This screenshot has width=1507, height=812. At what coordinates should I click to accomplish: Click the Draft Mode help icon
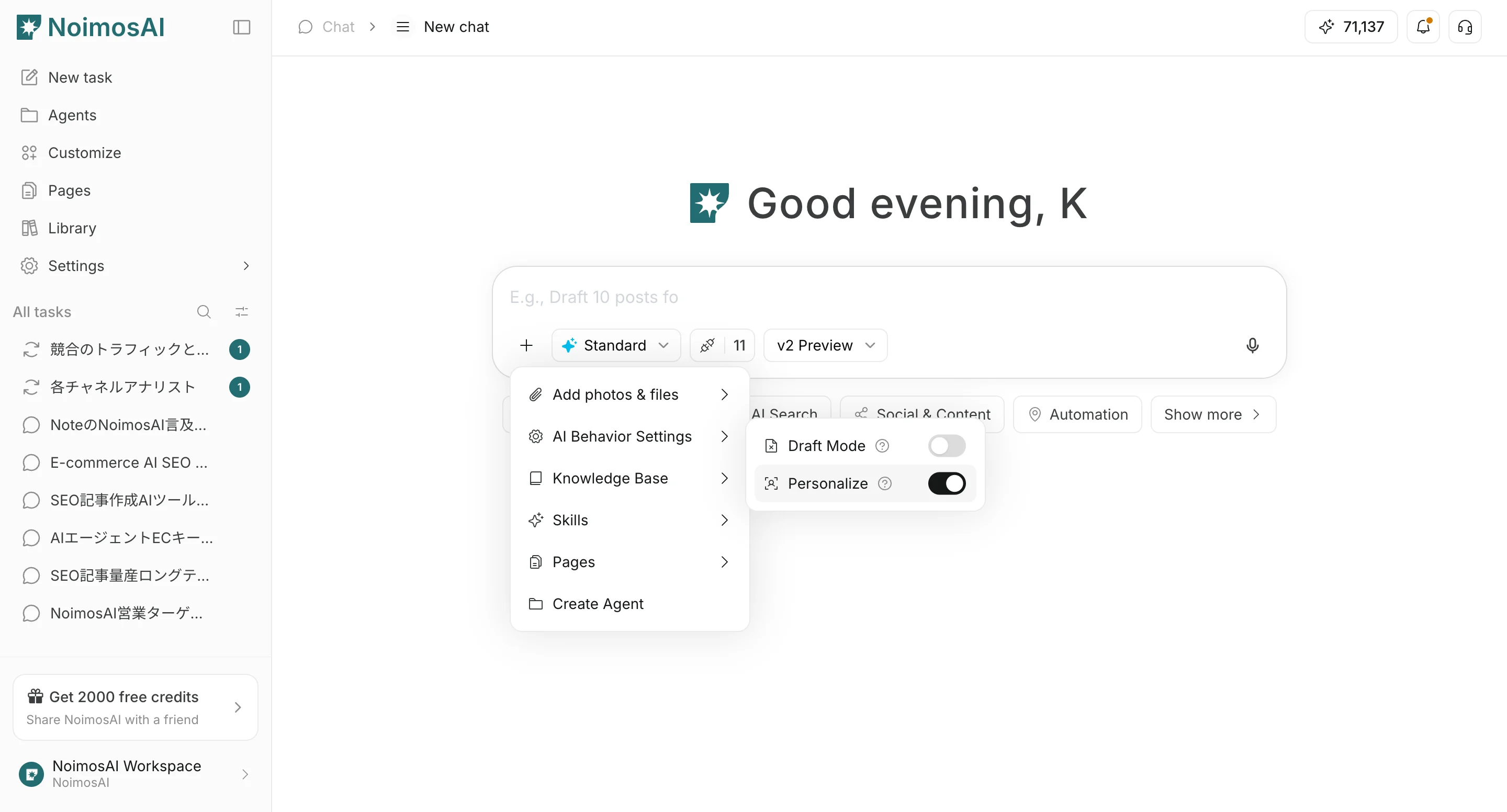pos(882,446)
